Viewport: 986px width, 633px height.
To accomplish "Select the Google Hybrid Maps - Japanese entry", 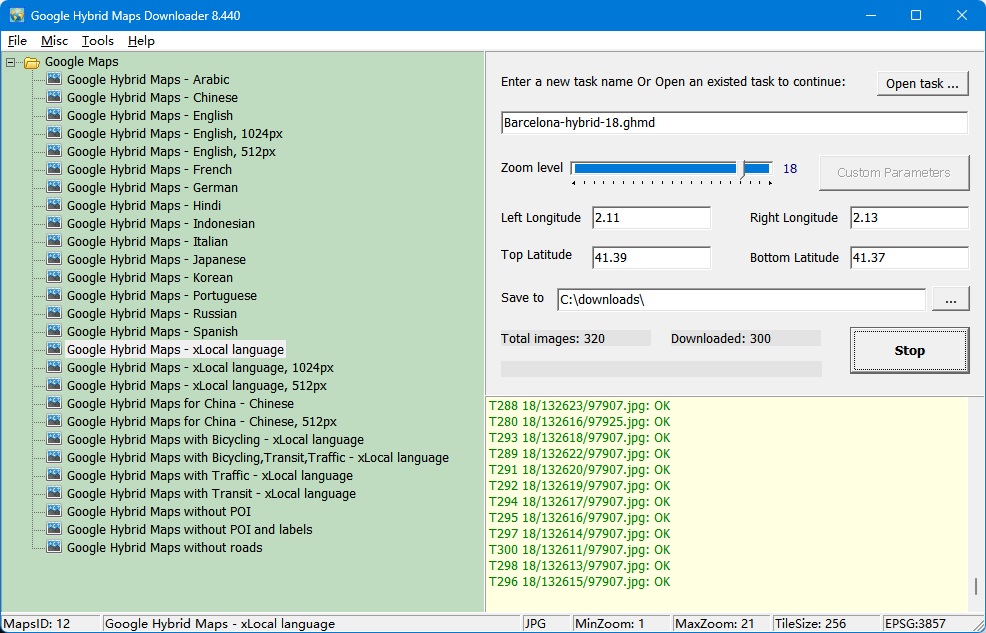I will (156, 259).
